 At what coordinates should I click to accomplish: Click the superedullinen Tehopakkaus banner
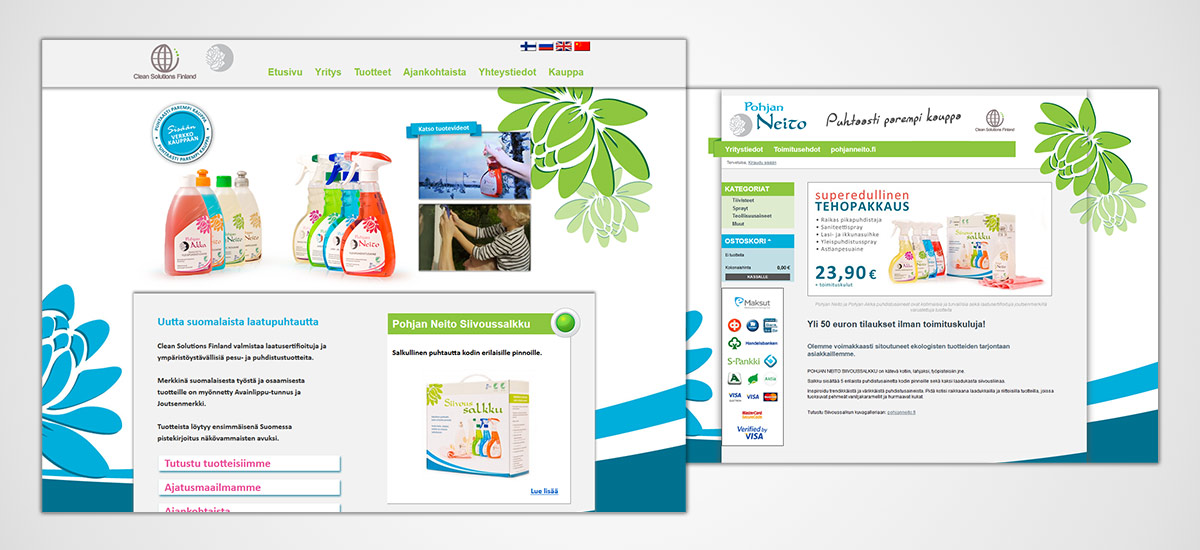[x=929, y=238]
